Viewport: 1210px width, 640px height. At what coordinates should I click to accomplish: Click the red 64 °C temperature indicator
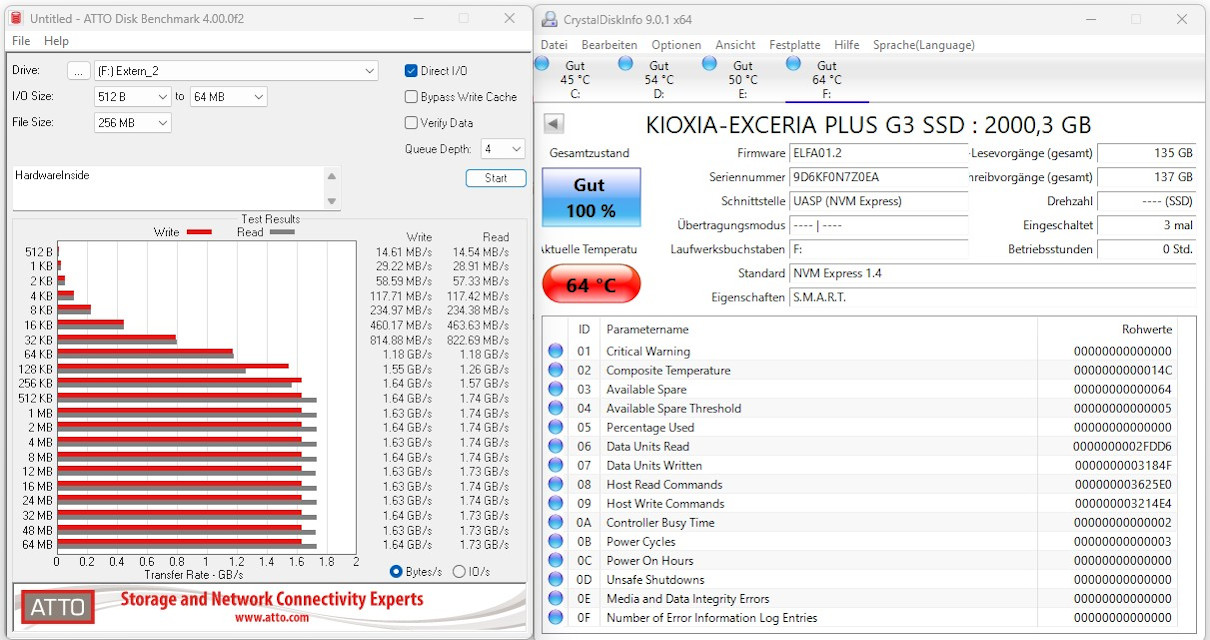point(591,285)
